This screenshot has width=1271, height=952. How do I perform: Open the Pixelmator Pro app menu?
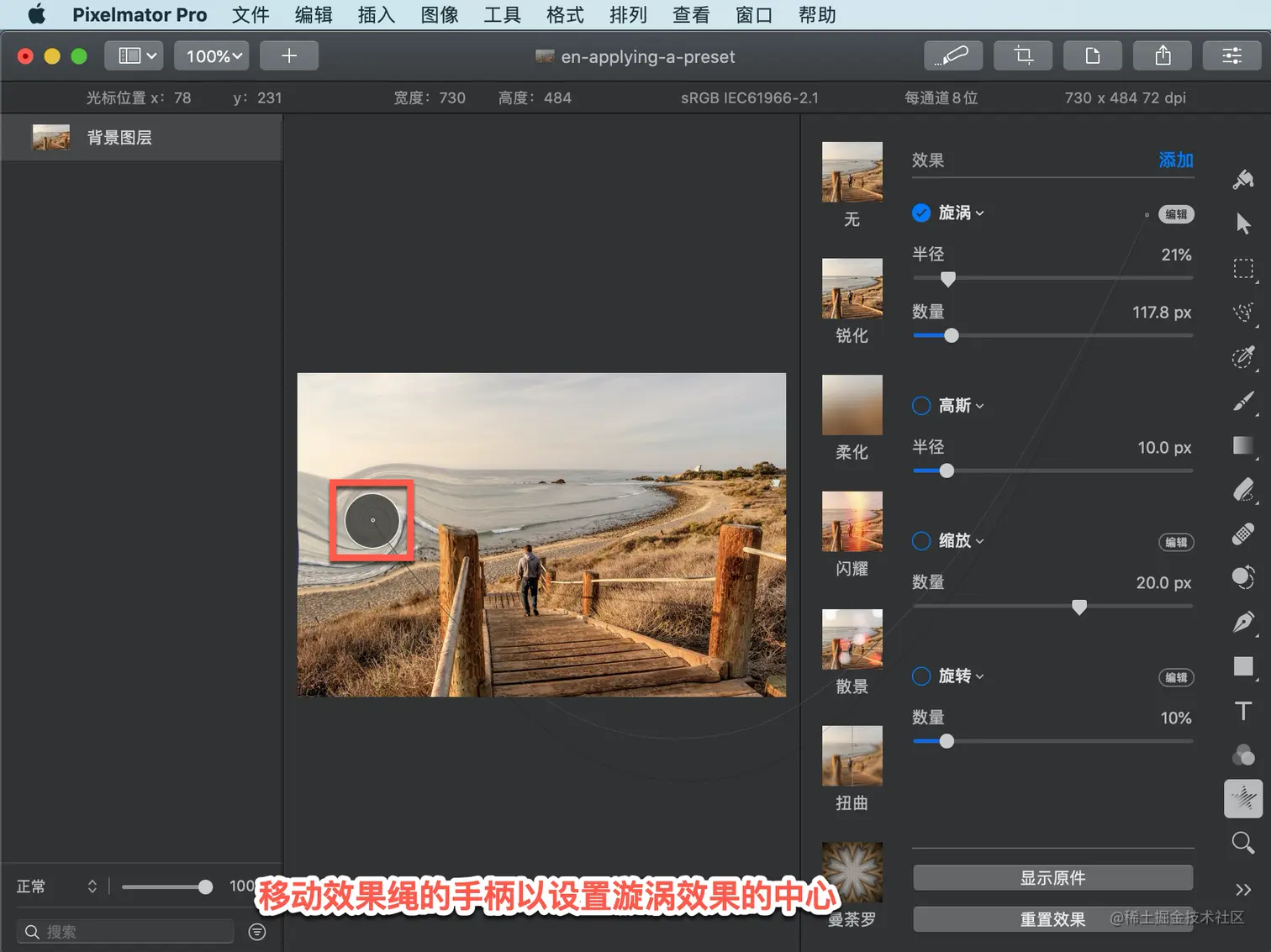click(140, 14)
